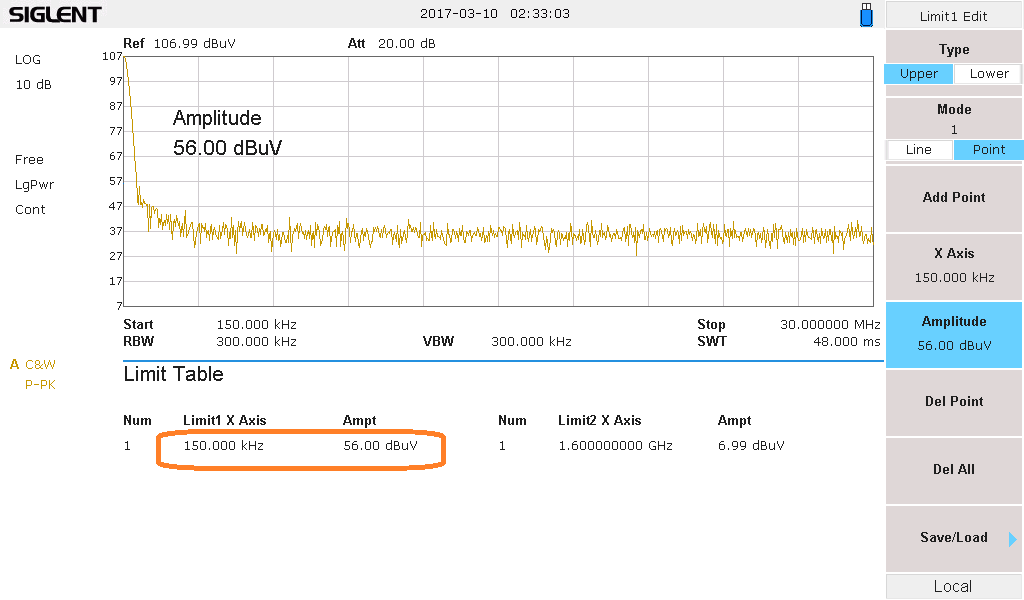Click the SIGLENT logo
This screenshot has width=1024, height=600.
coord(55,15)
